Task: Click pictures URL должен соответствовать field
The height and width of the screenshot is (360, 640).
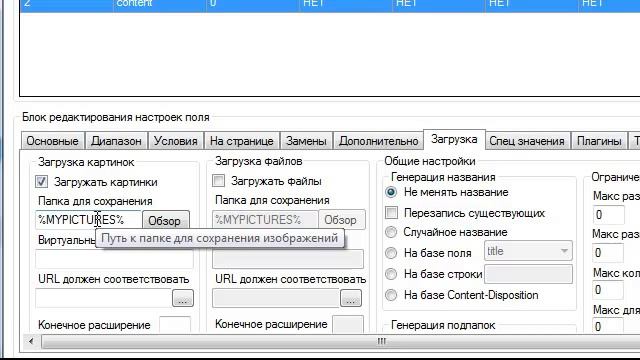Action: click(x=104, y=298)
